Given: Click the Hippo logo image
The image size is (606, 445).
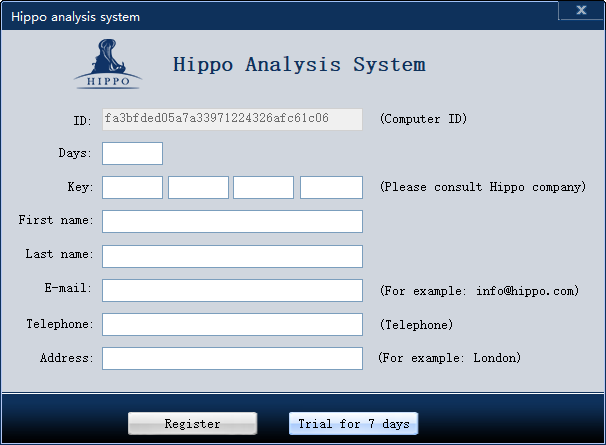Looking at the screenshot, I should pos(108,64).
